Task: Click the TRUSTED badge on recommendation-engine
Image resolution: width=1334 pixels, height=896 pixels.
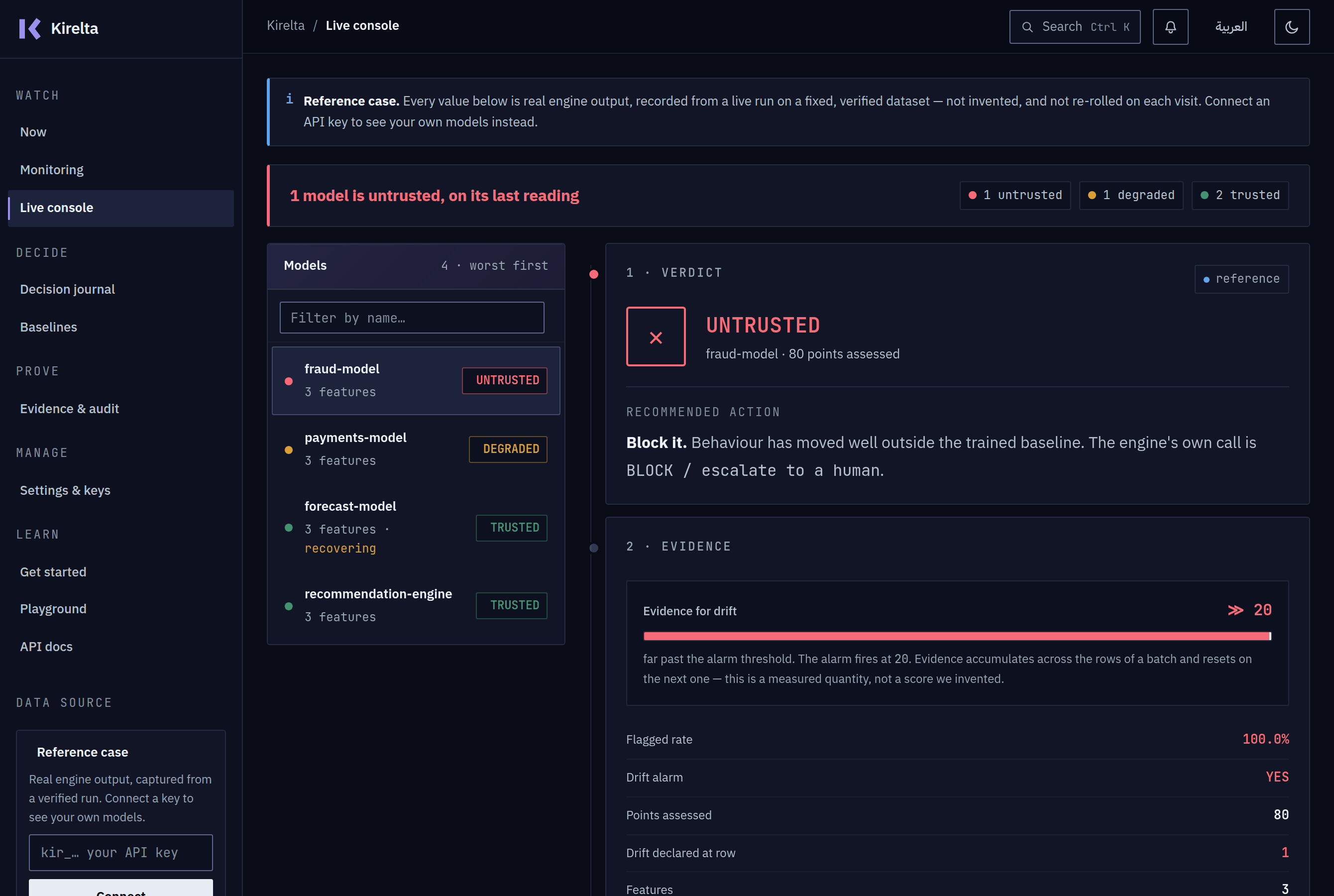Action: coord(511,606)
